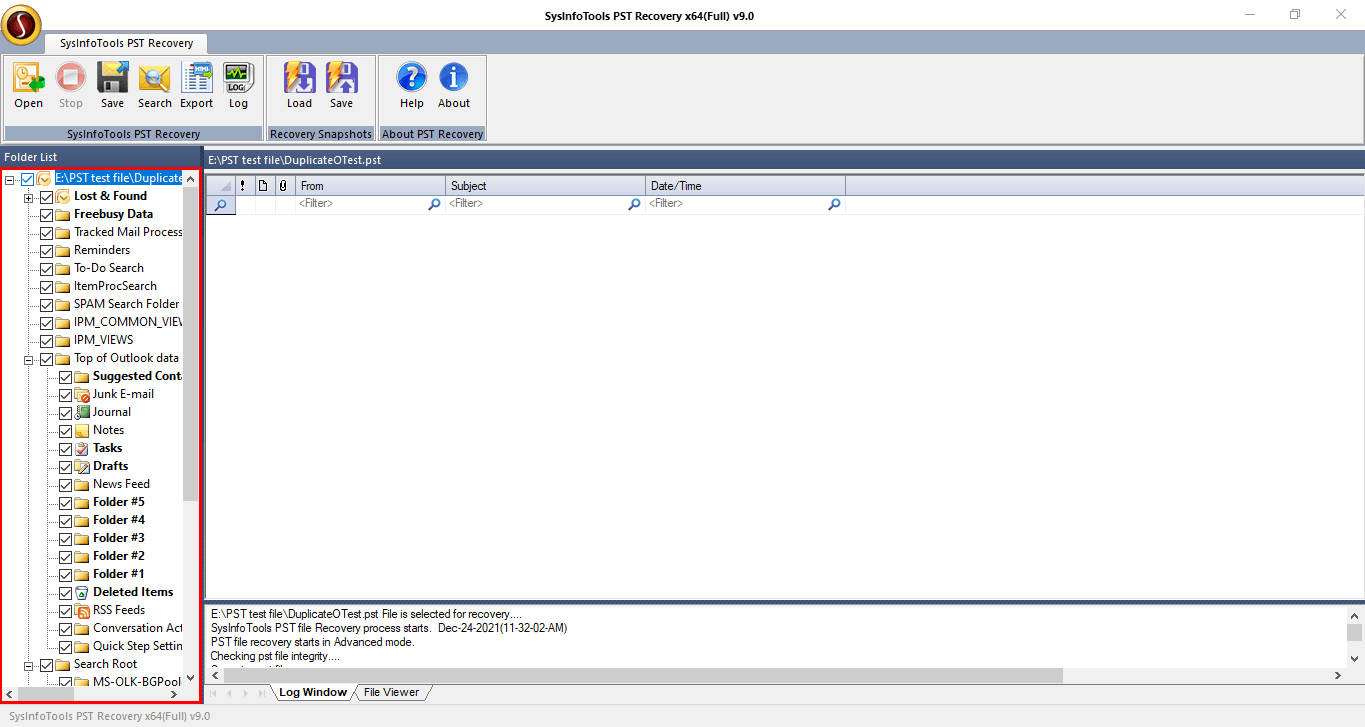
Task: Switch to the Log Window tab
Action: (x=312, y=692)
